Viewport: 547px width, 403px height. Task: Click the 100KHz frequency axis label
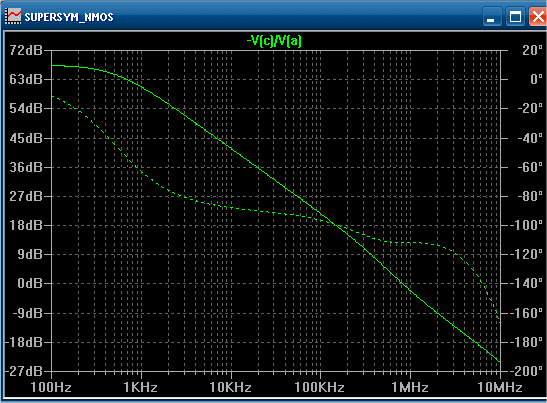tap(320, 387)
